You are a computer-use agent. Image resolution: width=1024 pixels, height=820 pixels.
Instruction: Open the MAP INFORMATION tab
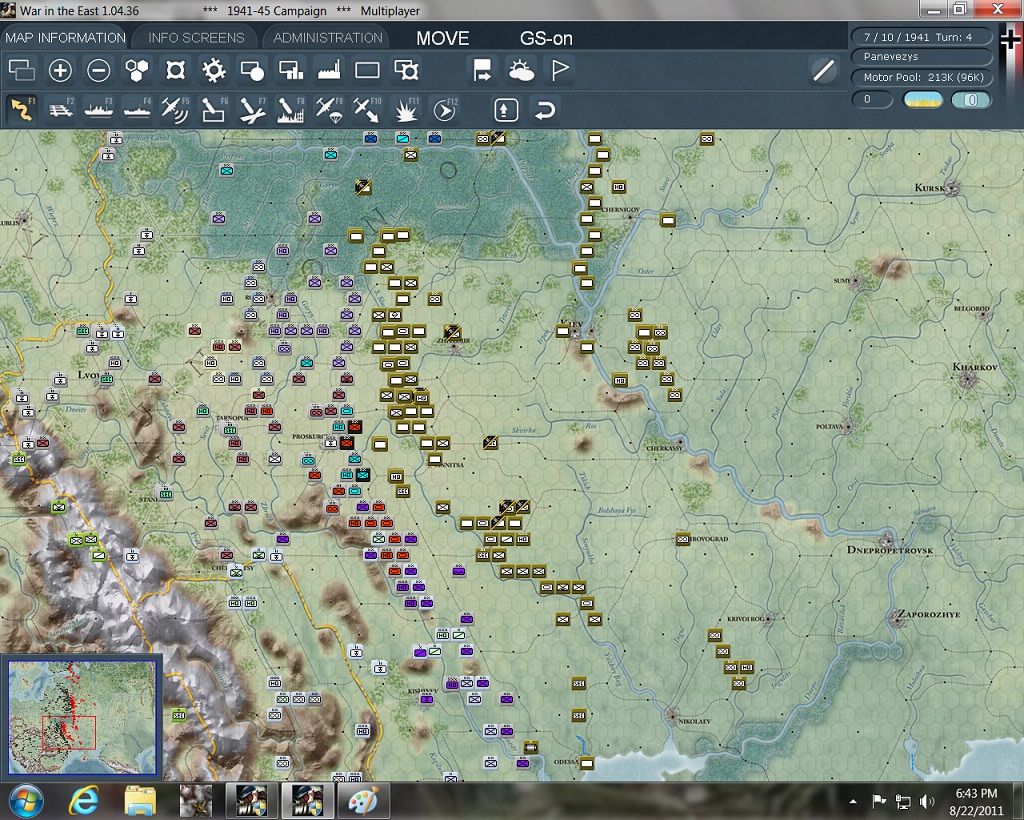(65, 38)
